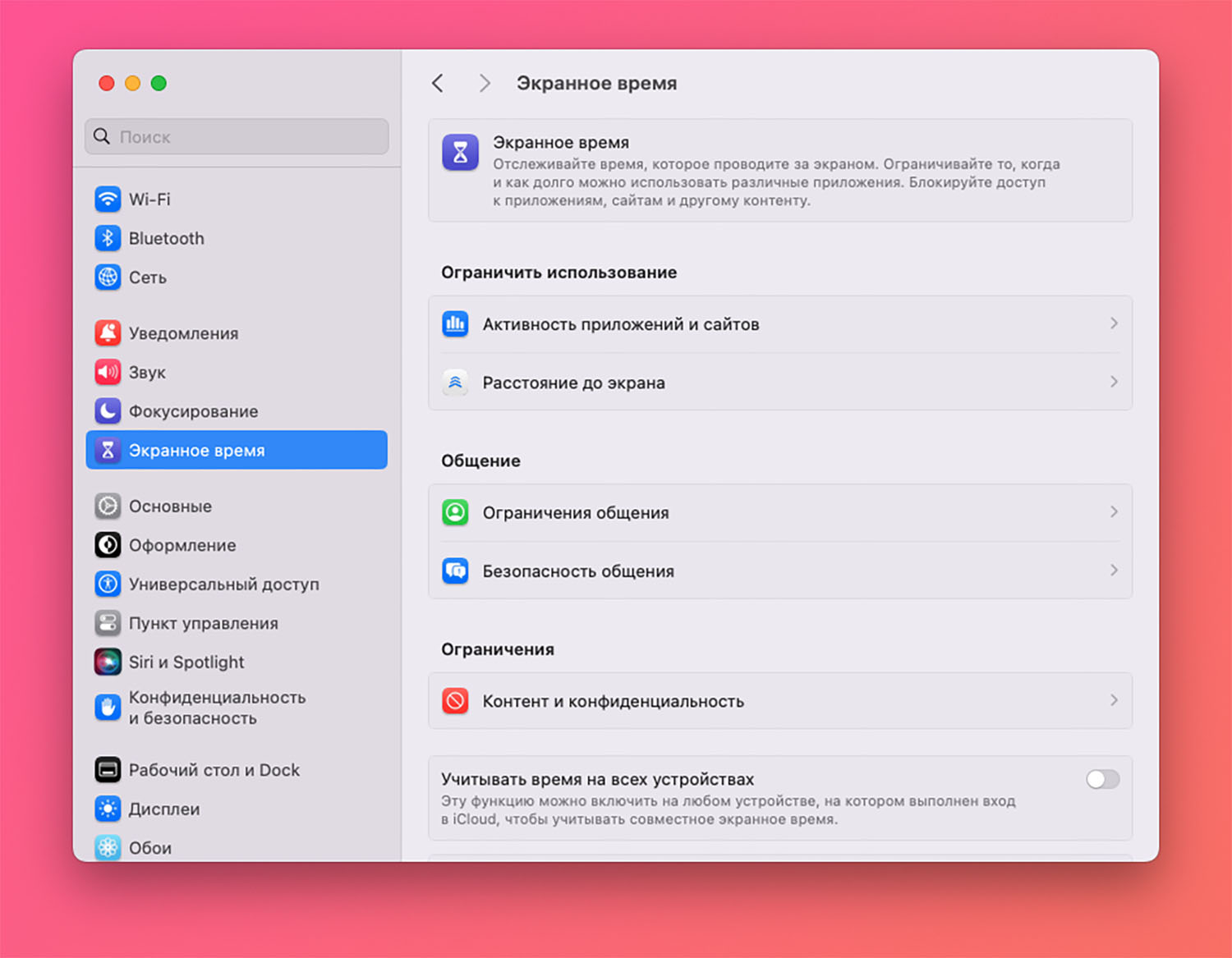
Task: Click the flower icon next to Обои
Action: click(108, 847)
